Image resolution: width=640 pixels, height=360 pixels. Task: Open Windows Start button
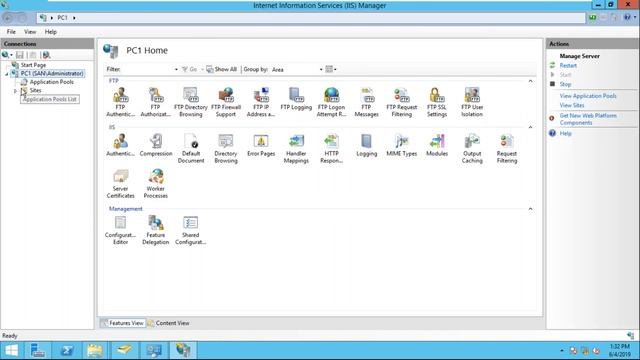(x=11, y=350)
